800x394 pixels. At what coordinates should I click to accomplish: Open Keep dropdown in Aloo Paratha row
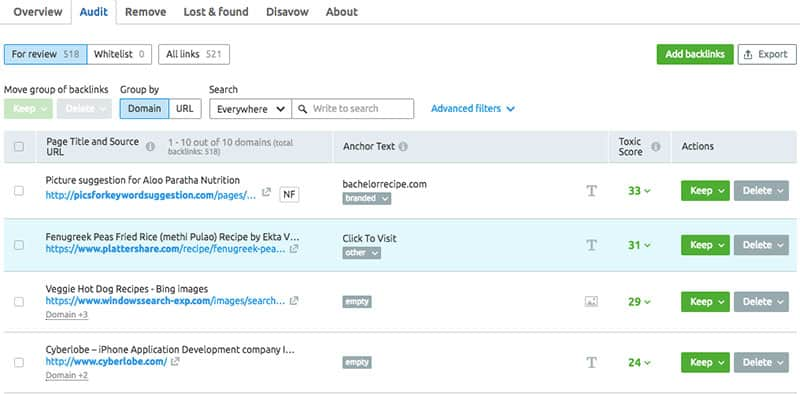click(706, 190)
